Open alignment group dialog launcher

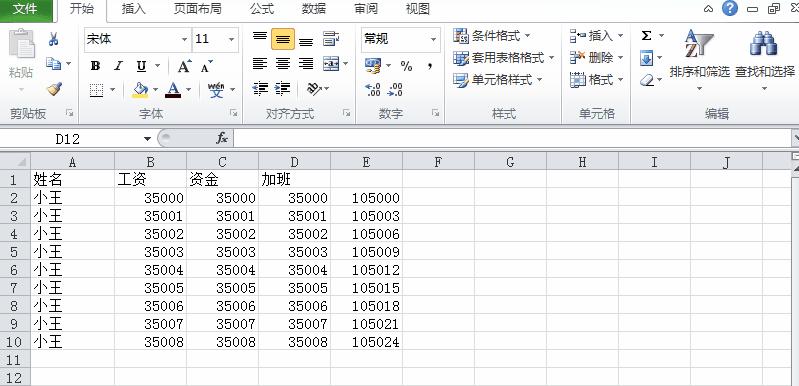(x=347, y=113)
